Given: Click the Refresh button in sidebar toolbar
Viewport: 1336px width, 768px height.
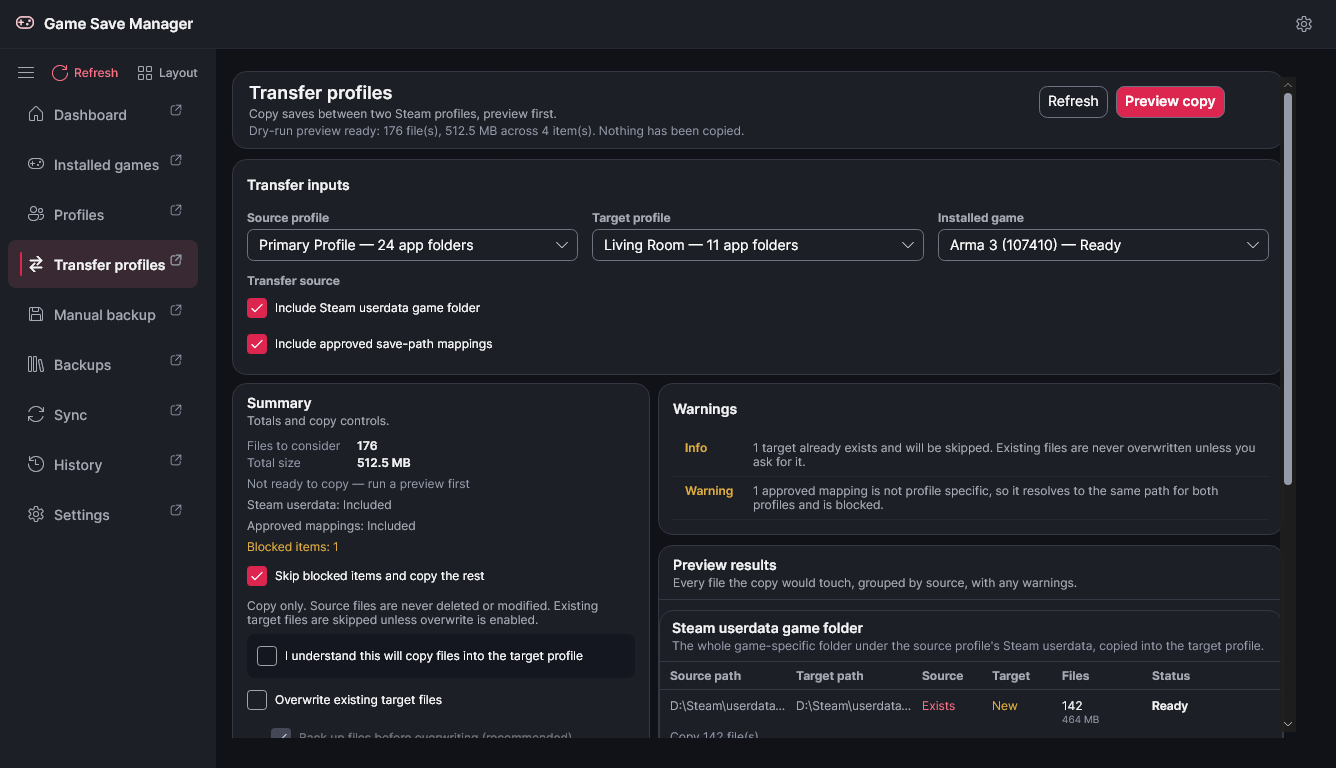Looking at the screenshot, I should click(85, 73).
